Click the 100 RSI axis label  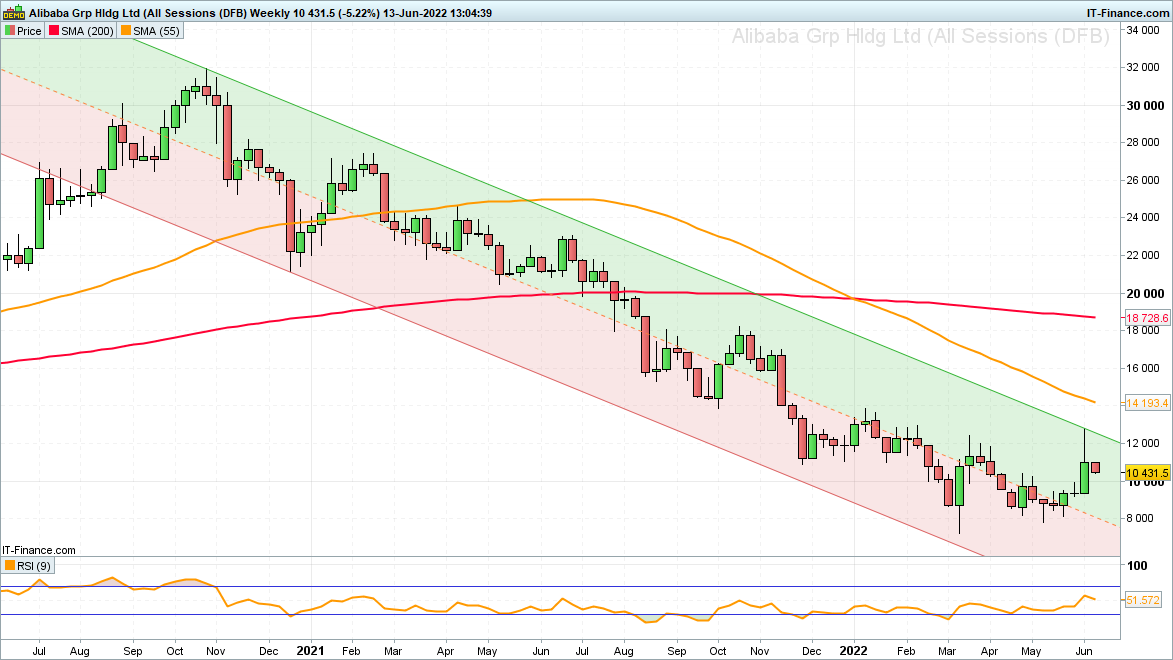point(1137,566)
